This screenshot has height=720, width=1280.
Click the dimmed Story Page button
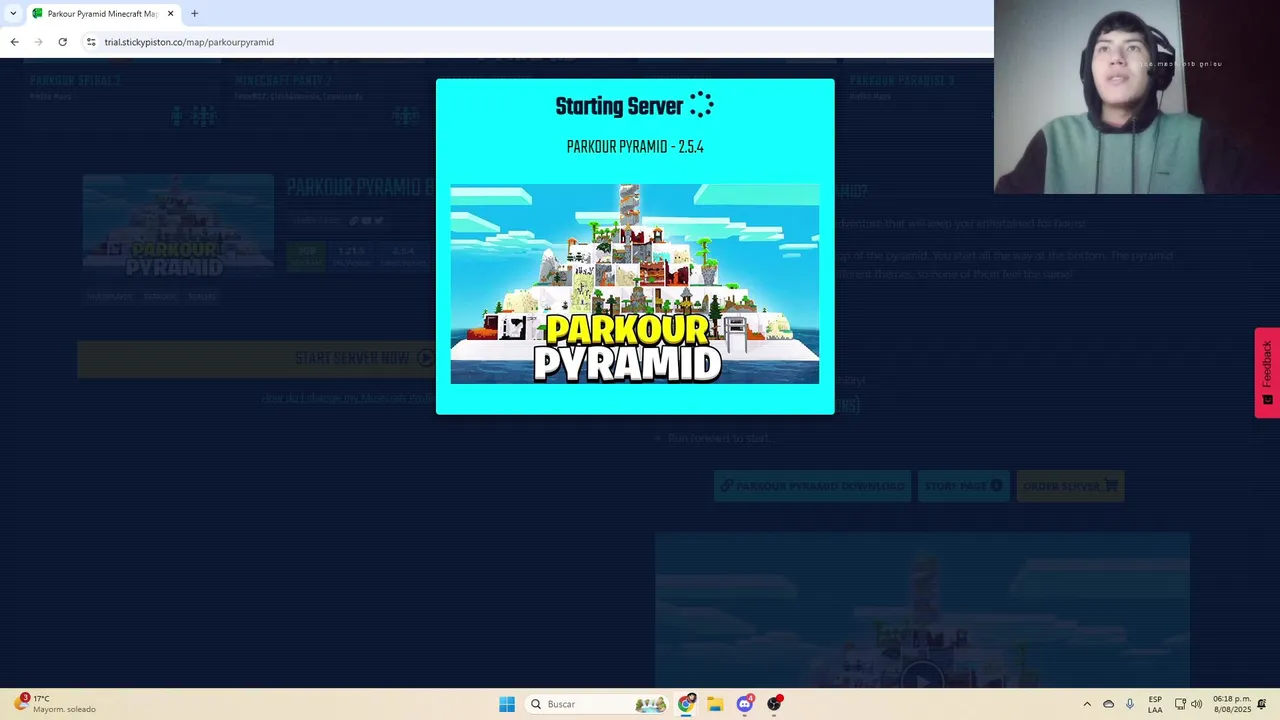pyautogui.click(x=963, y=486)
